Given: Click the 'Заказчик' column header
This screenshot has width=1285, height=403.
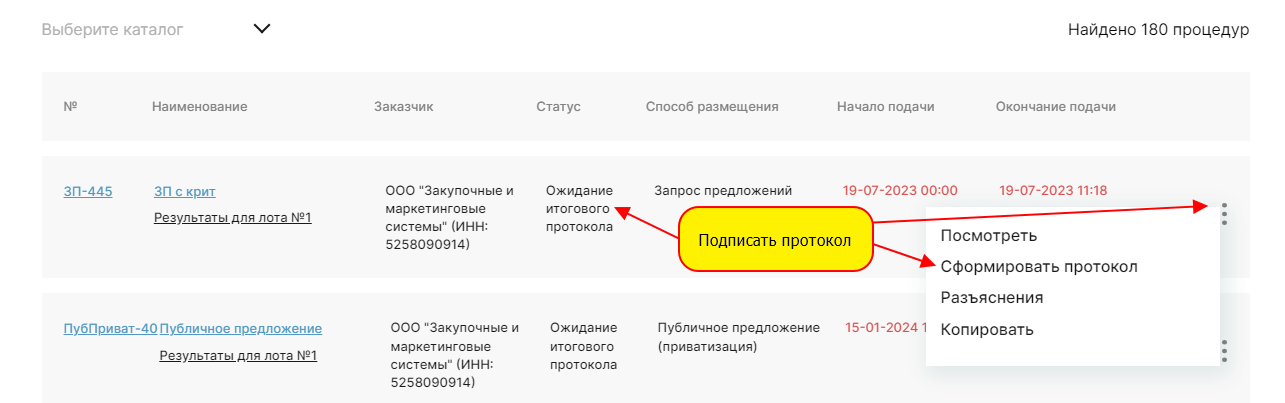Looking at the screenshot, I should pyautogui.click(x=403, y=107).
